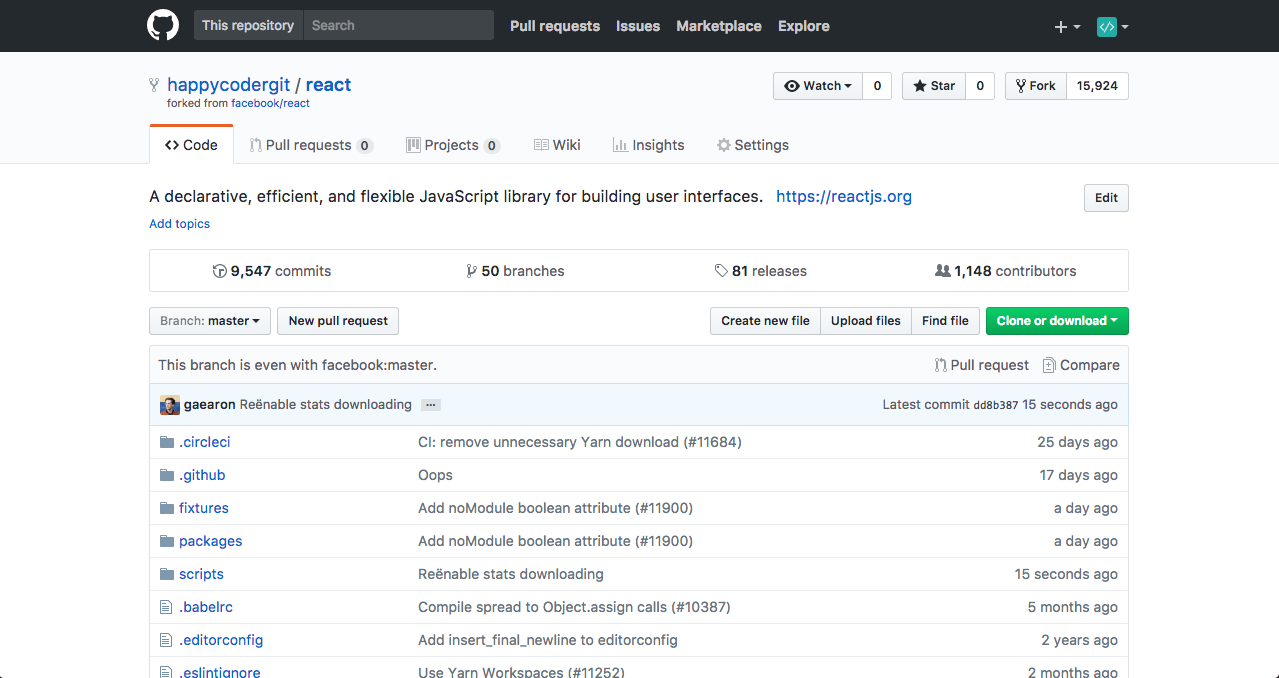Open Issues from the top navigation
Viewport: 1279px width, 678px height.
click(637, 26)
